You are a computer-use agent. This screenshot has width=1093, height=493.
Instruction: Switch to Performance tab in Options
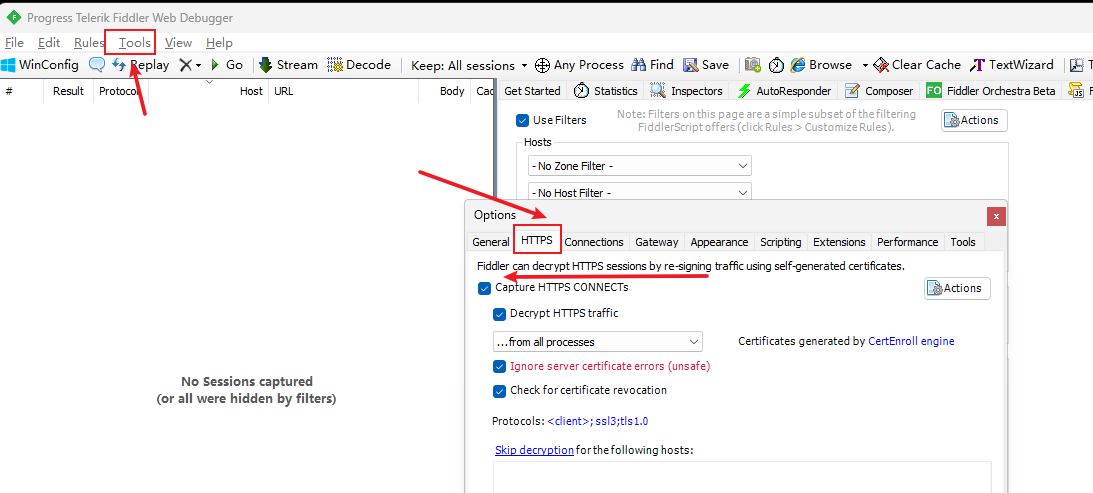click(x=908, y=242)
